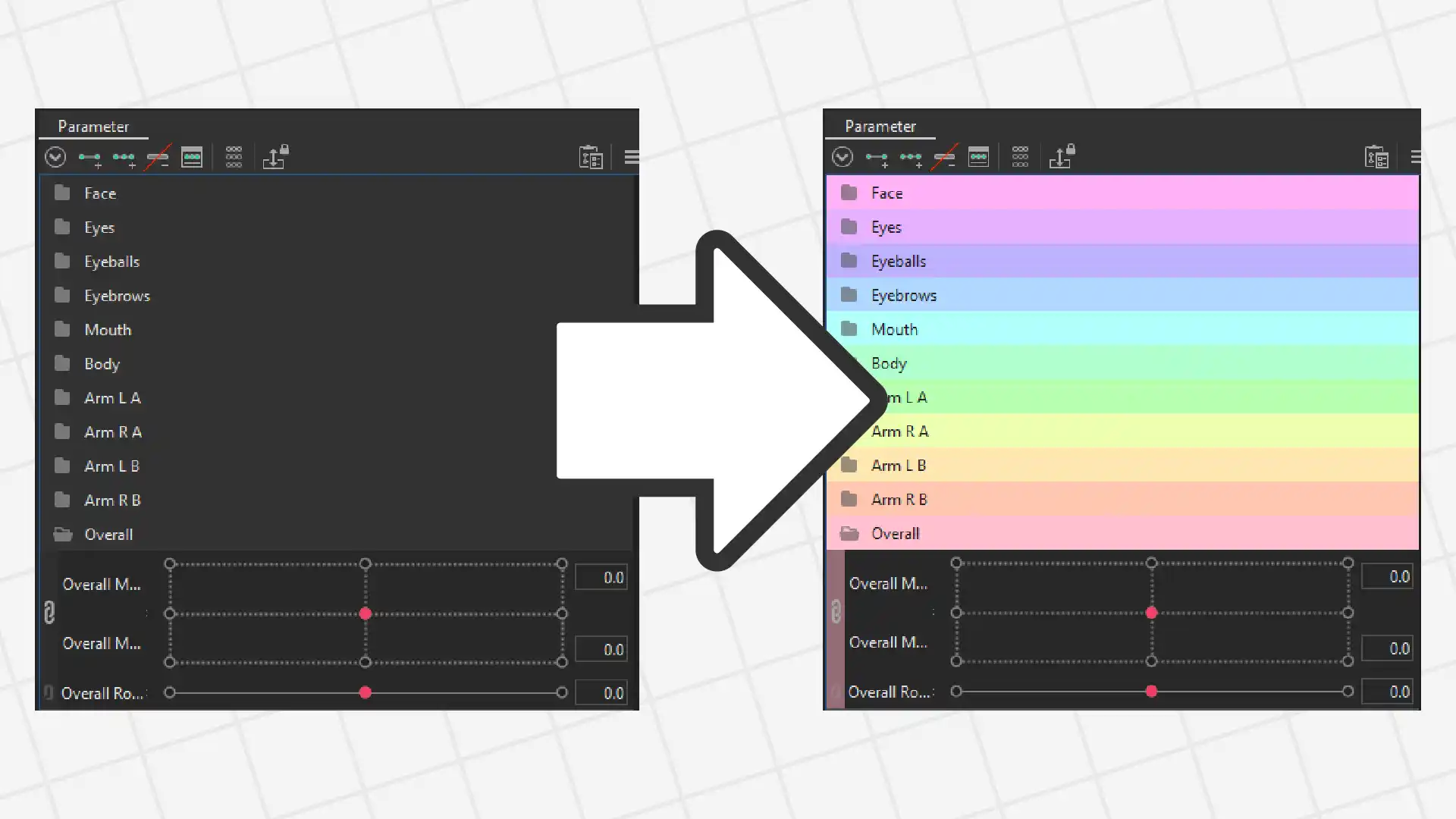Click the delete keys red-slash icon in left panel
Screen dimensions: 1456x819
coord(158,158)
